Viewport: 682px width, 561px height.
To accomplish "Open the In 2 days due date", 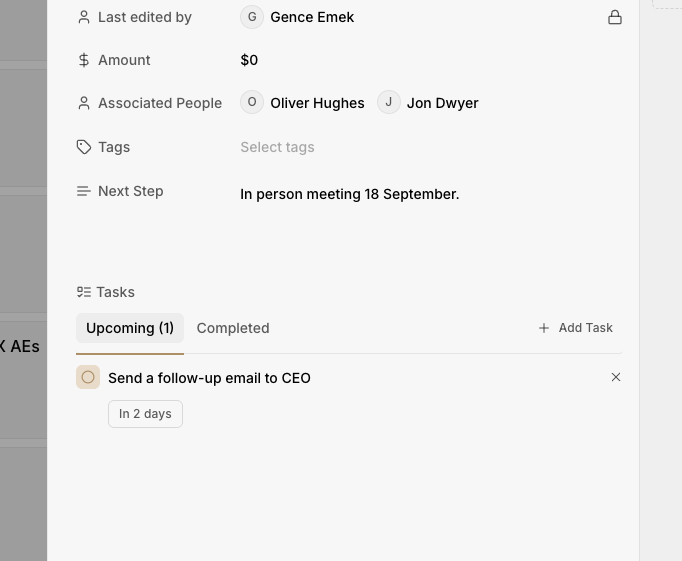I will point(145,414).
